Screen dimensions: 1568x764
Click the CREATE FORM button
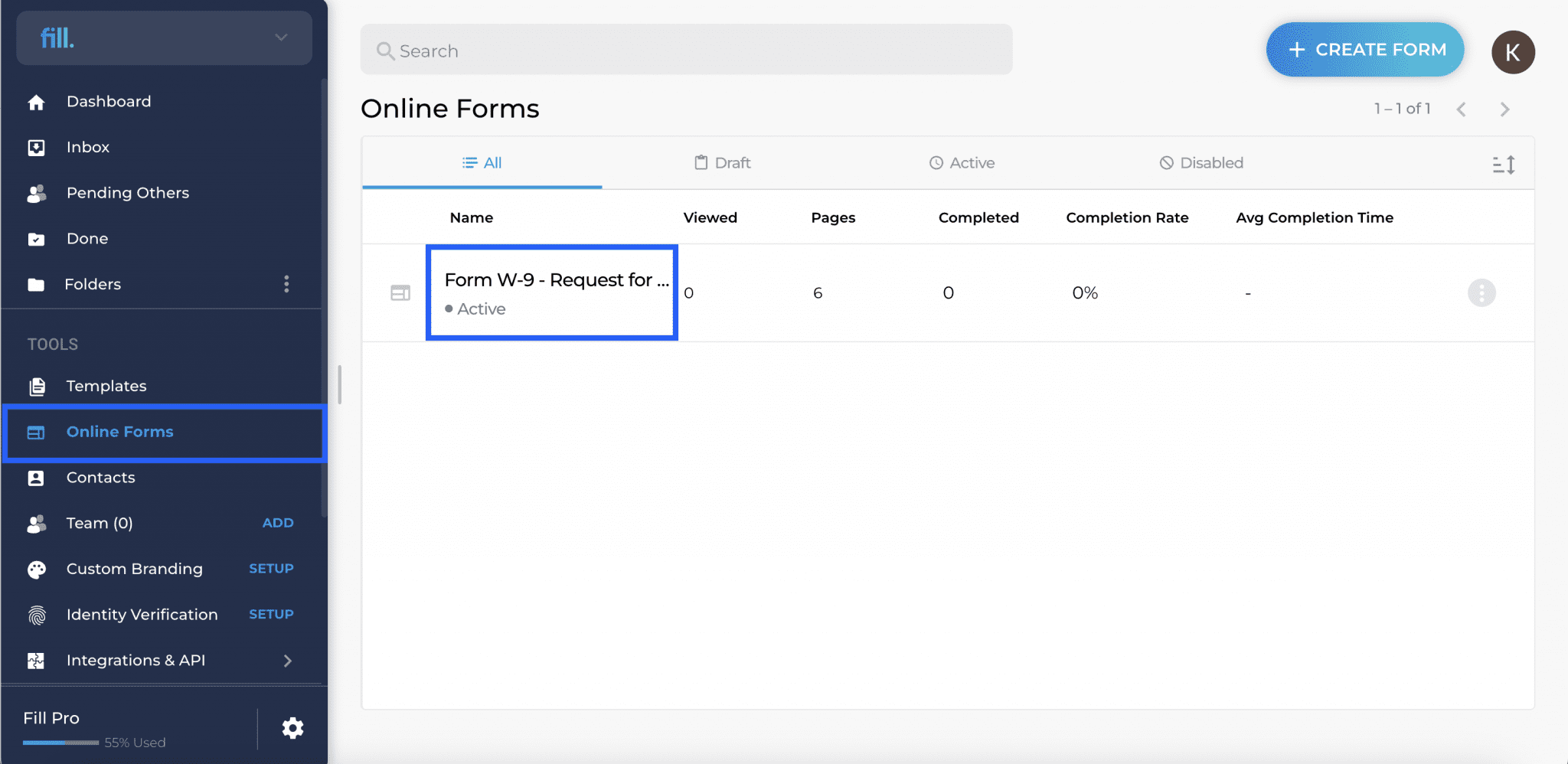(1365, 50)
